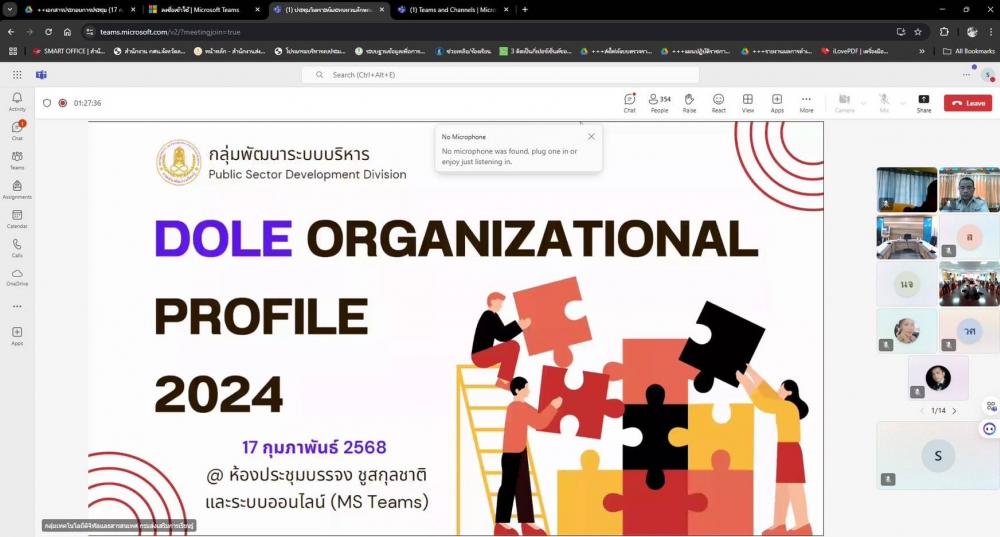This screenshot has height=537, width=1000.
Task: Select participant tile labeled วศ
Action: pyautogui.click(x=969, y=331)
